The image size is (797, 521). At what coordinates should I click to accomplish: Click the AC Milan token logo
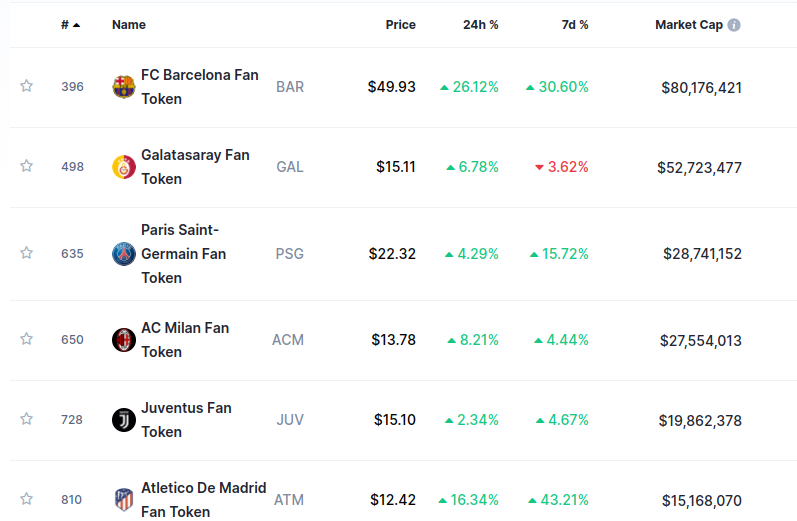[x=123, y=340]
